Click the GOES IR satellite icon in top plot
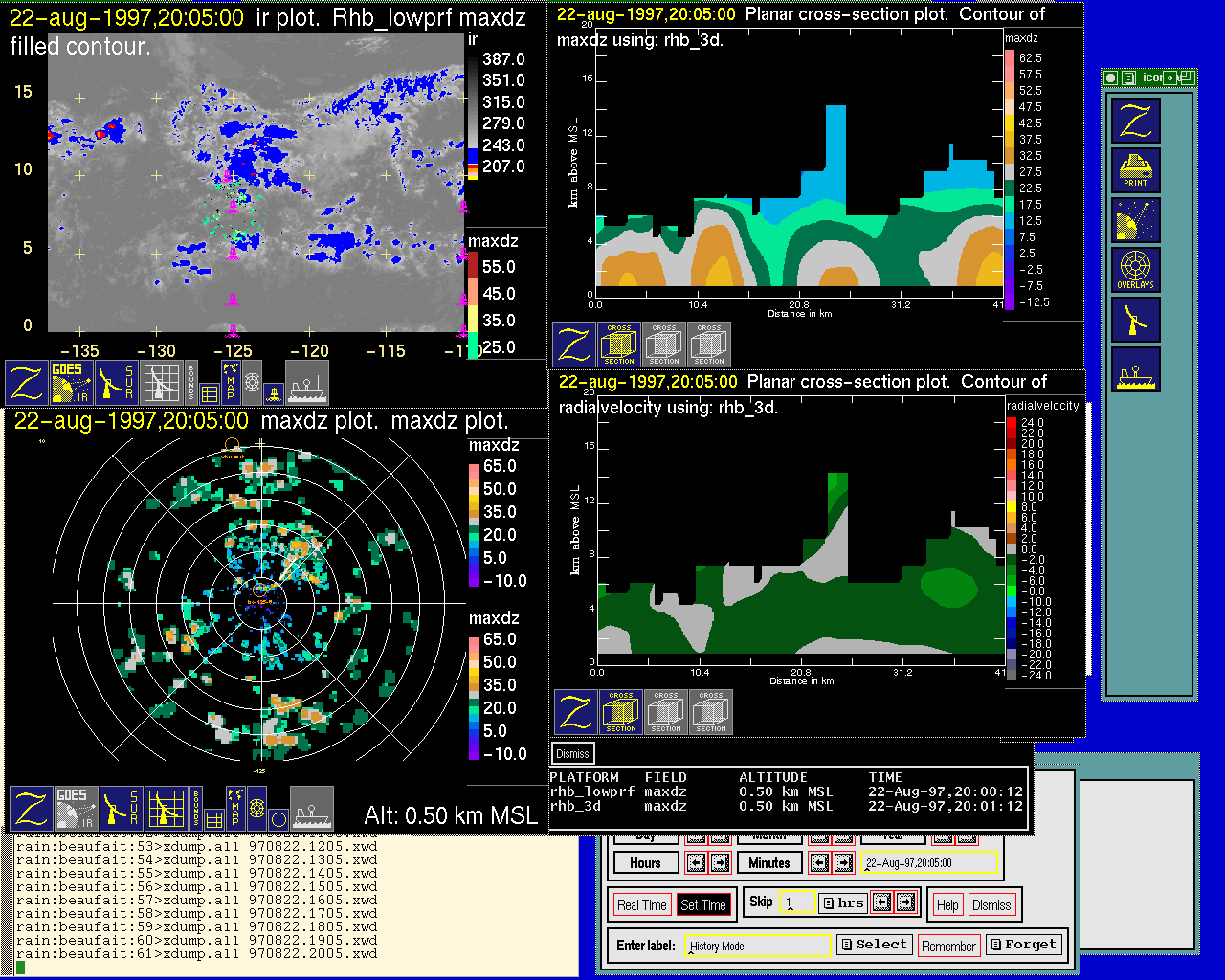Image resolution: width=1225 pixels, height=980 pixels. point(72,382)
